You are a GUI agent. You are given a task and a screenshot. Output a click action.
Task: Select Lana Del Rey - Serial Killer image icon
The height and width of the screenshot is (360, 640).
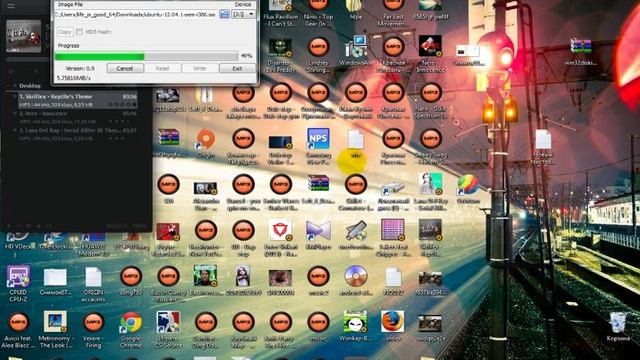[431, 192]
